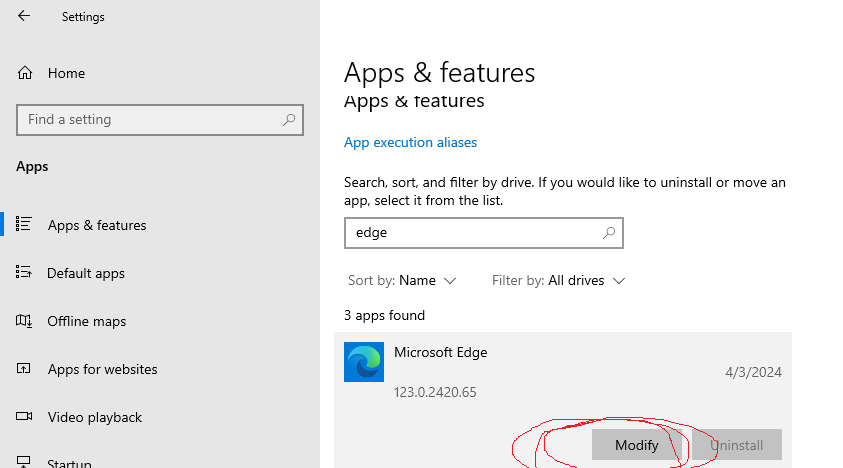Viewport: 843px width, 468px height.
Task: Click the Video playback camera icon
Action: coord(24,416)
